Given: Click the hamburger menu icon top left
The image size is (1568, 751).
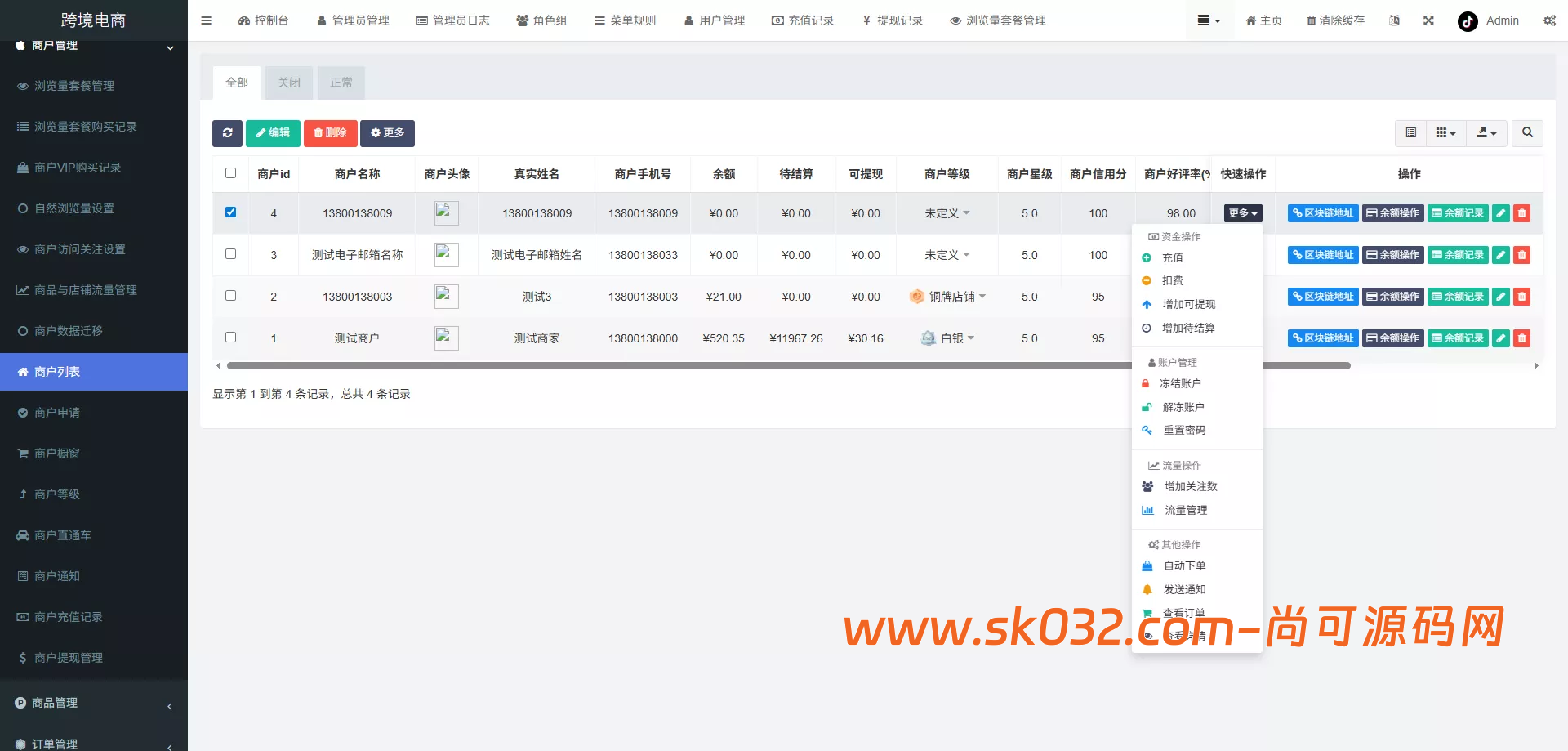Looking at the screenshot, I should (x=206, y=20).
